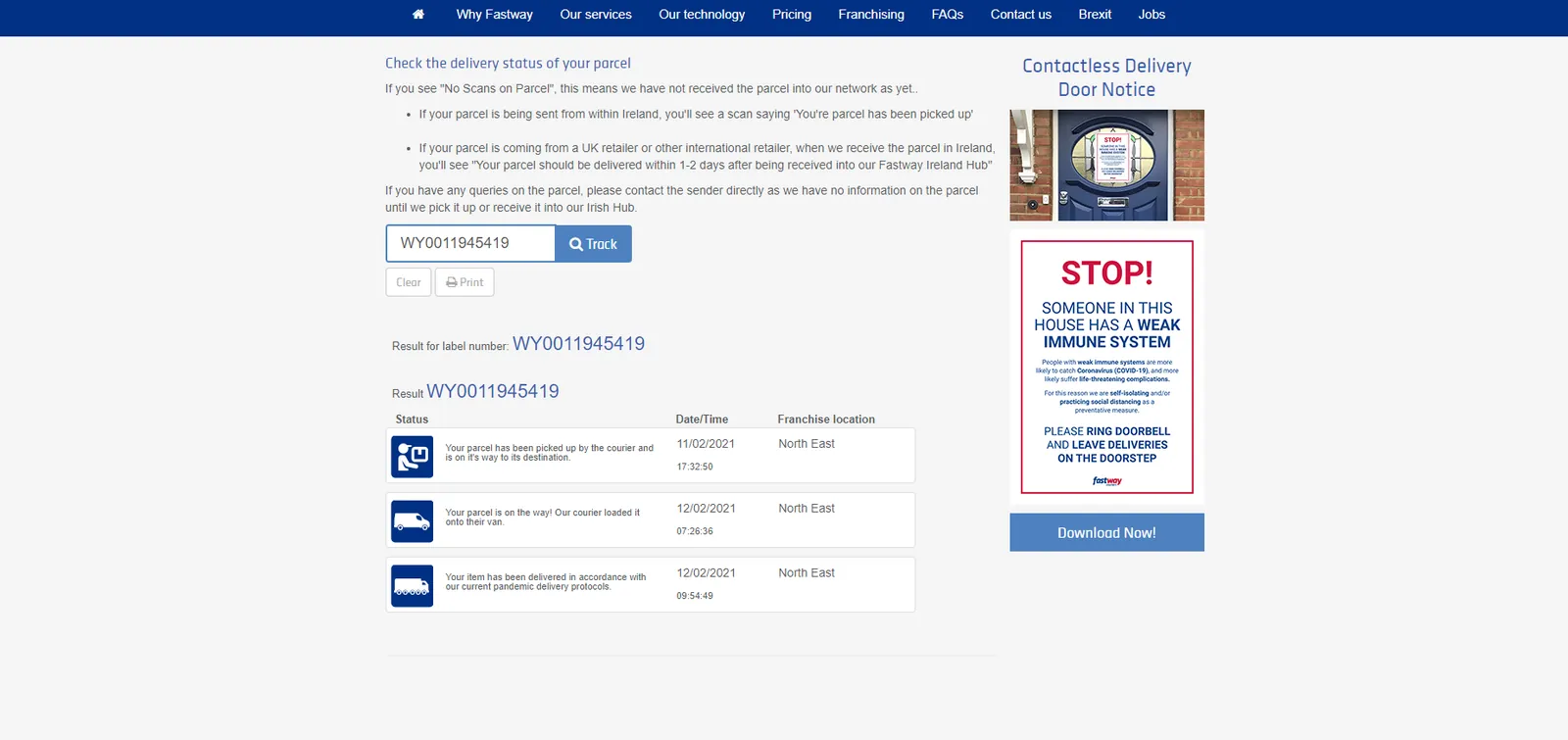The image size is (1568, 740).
Task: Select the 'Check the delivery status' heading
Action: tap(508, 63)
